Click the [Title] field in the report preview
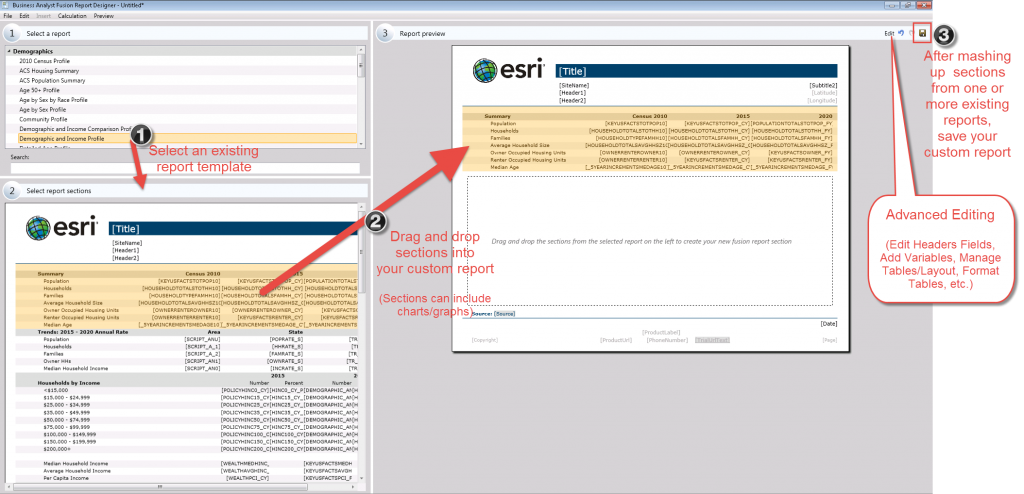1024x494 pixels. (x=696, y=71)
